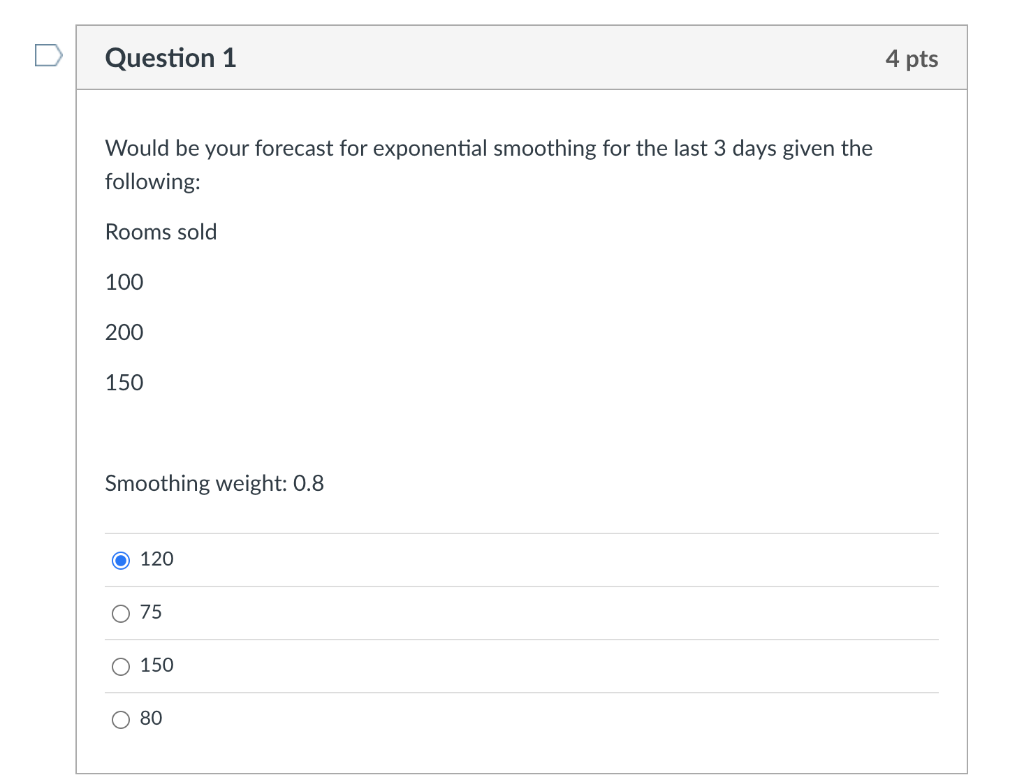Select the 80 answer option
This screenshot has width=1024, height=782.
coord(120,719)
